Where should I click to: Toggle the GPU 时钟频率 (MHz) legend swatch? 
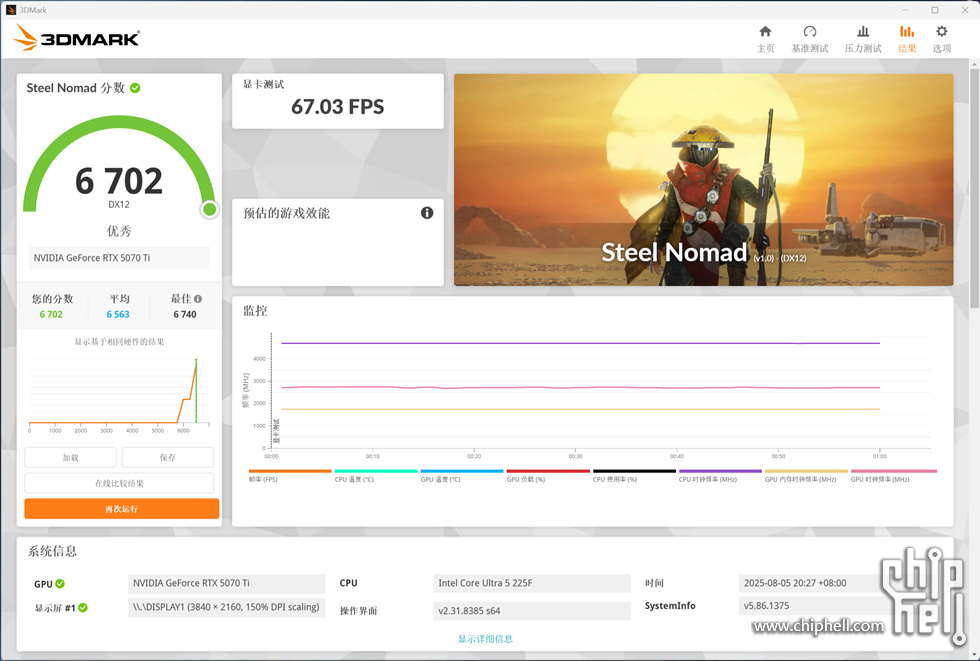(894, 471)
